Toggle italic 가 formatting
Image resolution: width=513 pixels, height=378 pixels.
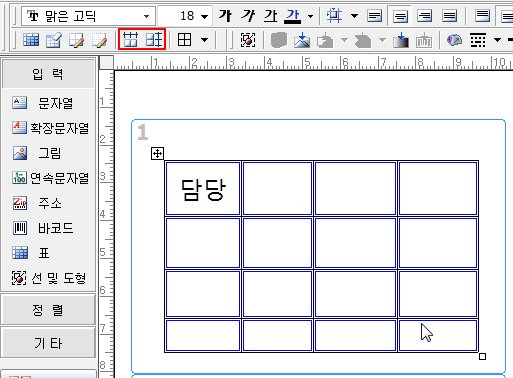coord(248,15)
